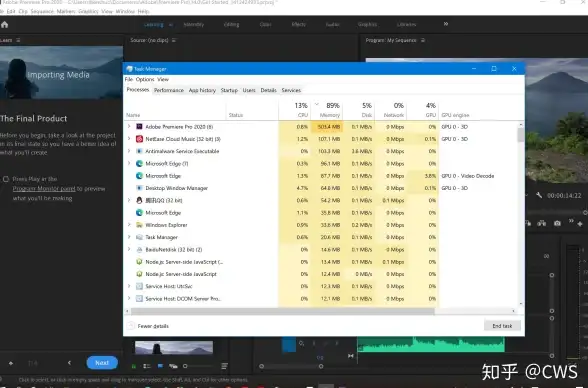Show more Program monitor transport buttons
The width and height of the screenshot is (588, 388).
coord(571,221)
